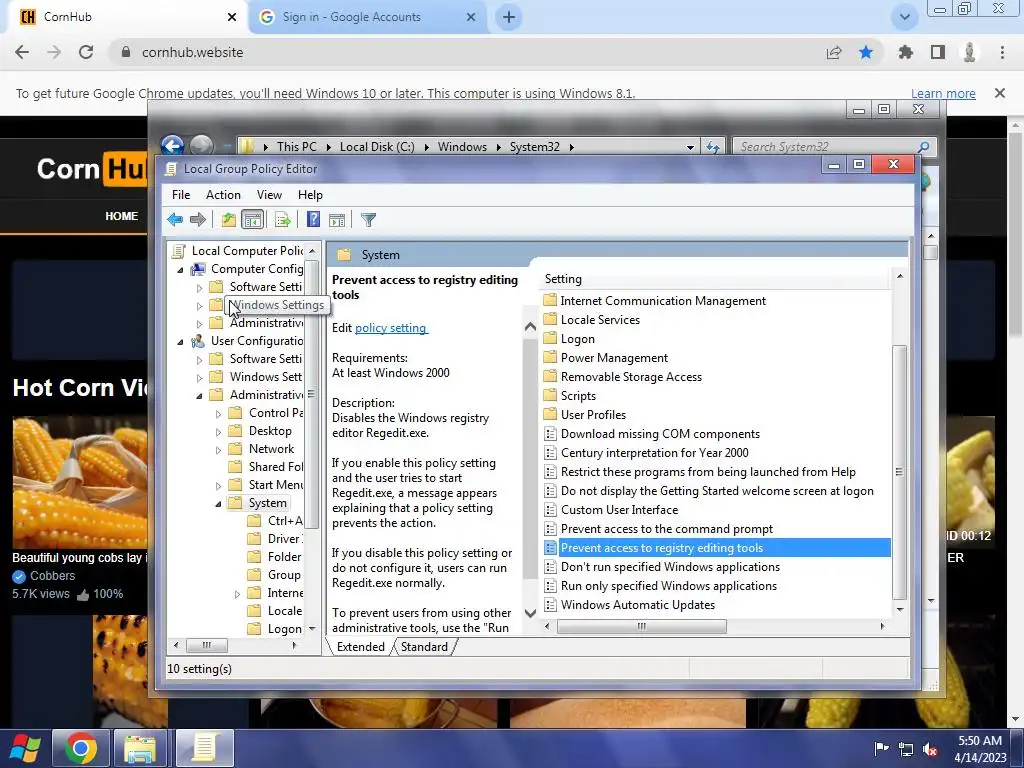Click tree pane horizontal scrollbar
The width and height of the screenshot is (1024, 768).
[x=207, y=645]
